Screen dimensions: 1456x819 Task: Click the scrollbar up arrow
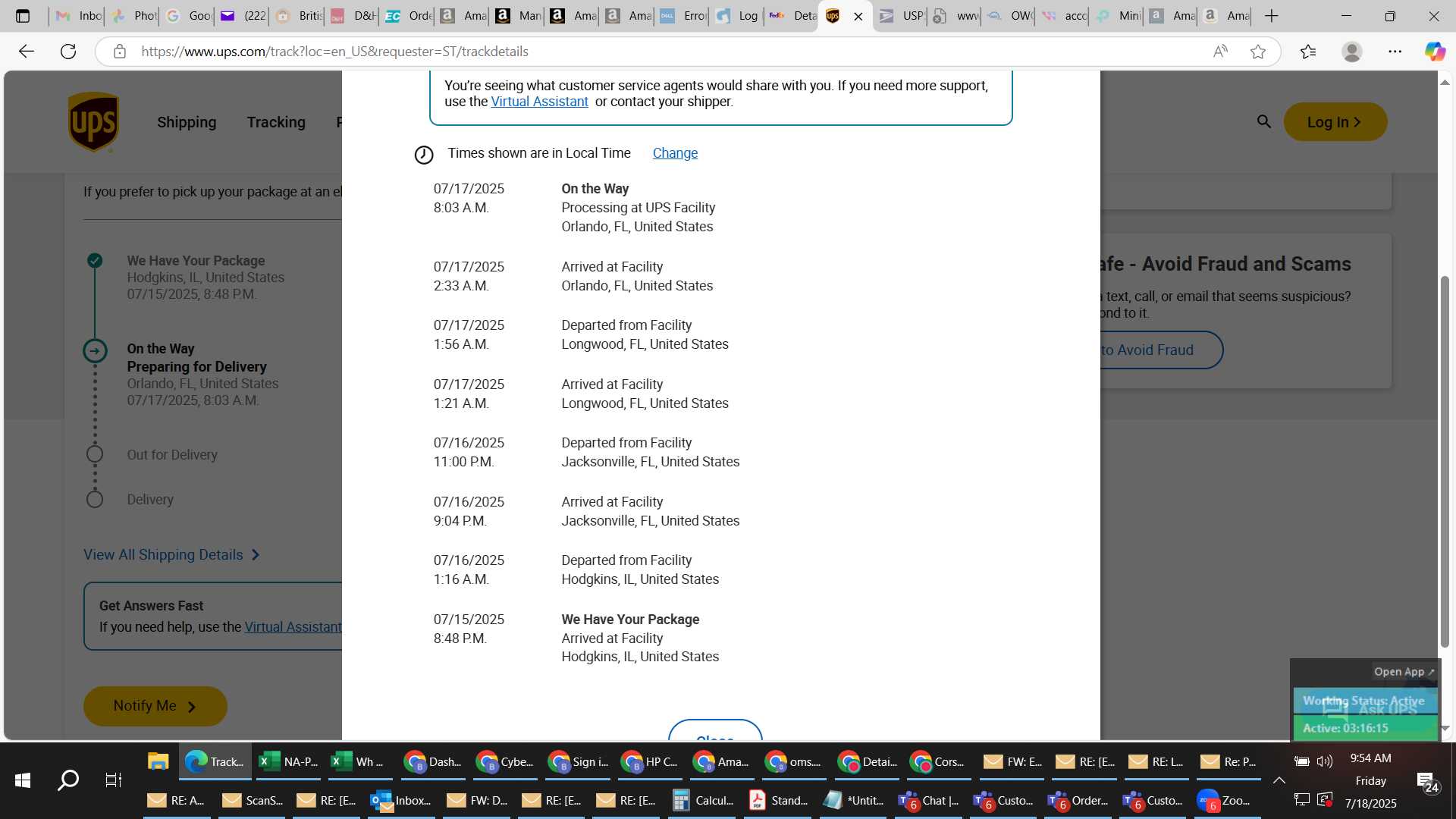[x=1445, y=82]
